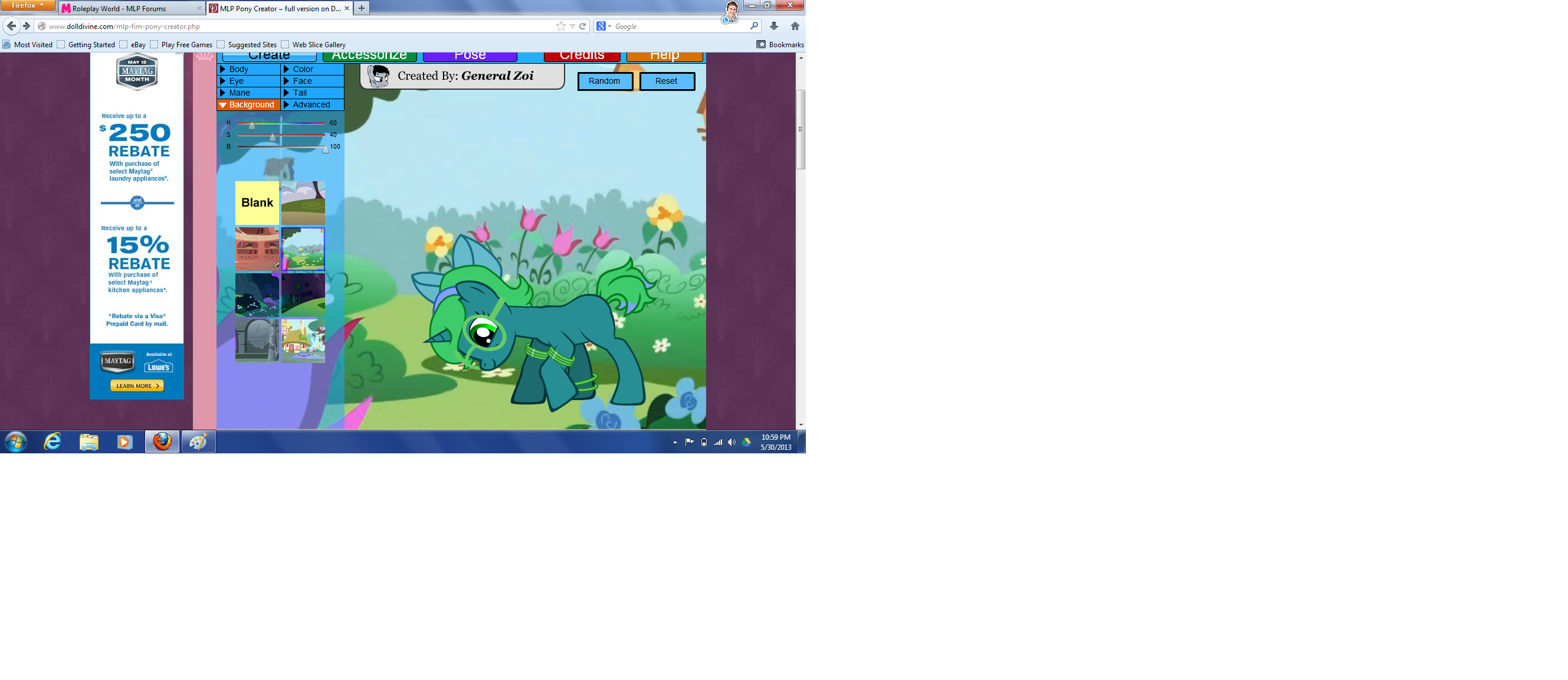Screen dimensions: 1568x680
Task: Open a new browser tab
Action: pos(362,8)
